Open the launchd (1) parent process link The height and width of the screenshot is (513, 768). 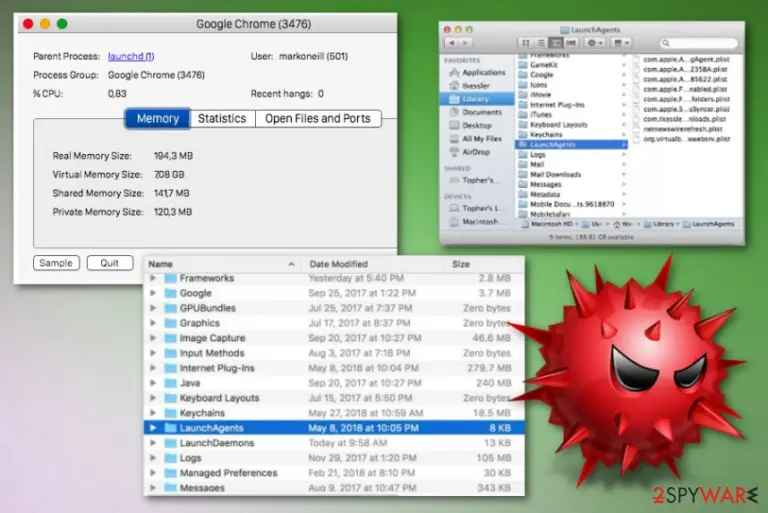click(x=131, y=56)
